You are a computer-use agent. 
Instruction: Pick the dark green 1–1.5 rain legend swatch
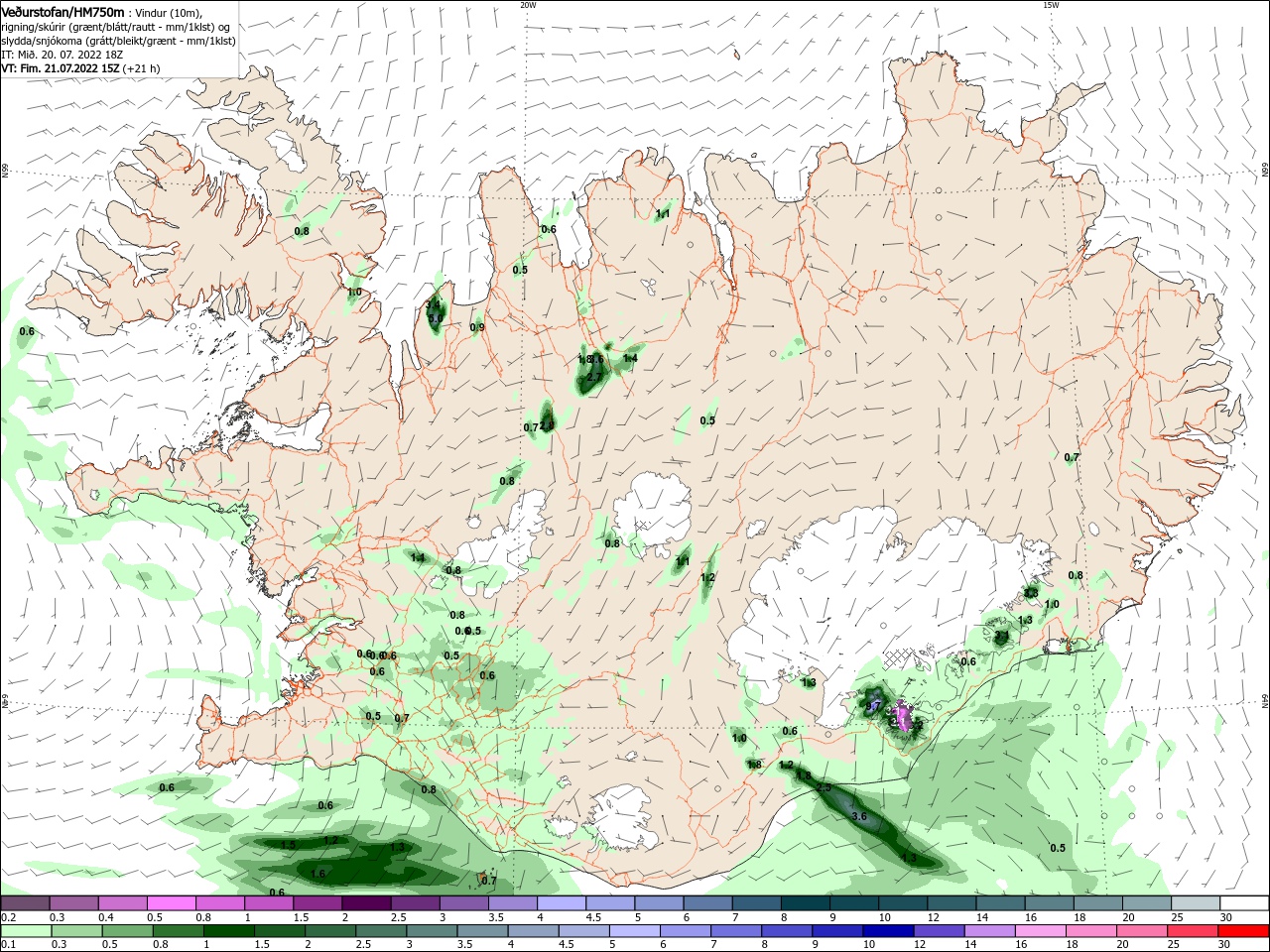click(228, 931)
